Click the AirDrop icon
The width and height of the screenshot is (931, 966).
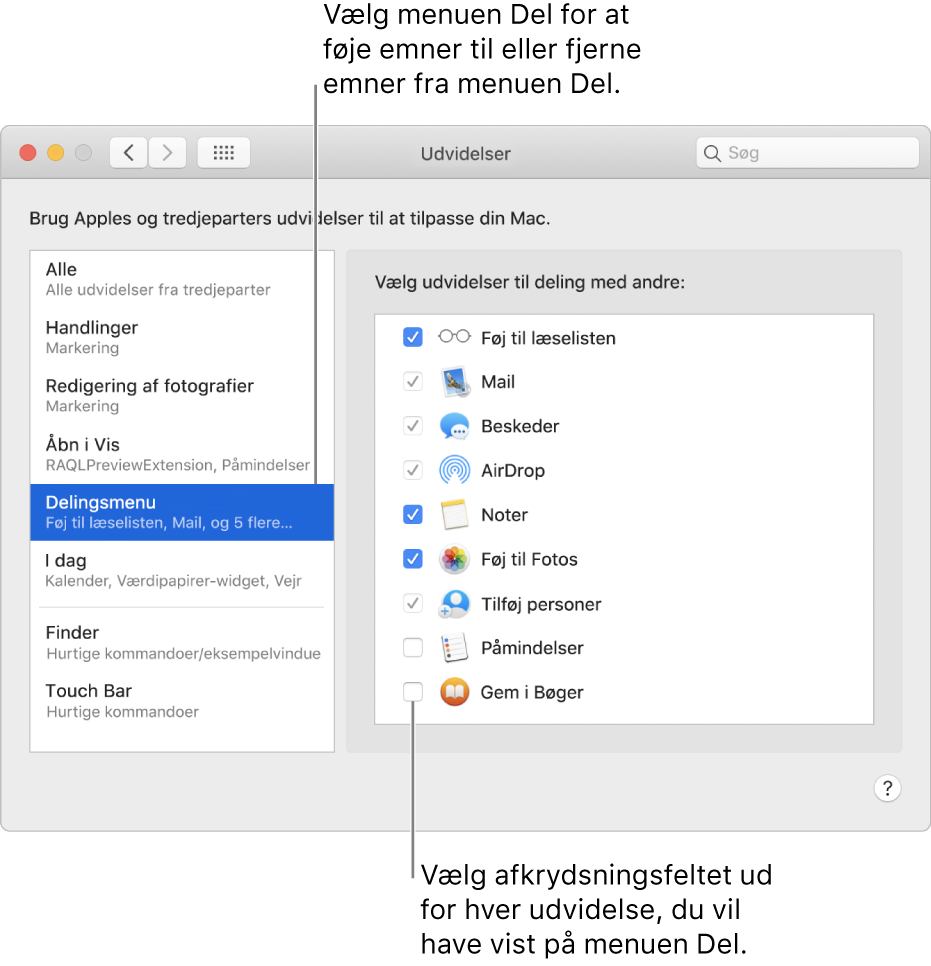[454, 470]
